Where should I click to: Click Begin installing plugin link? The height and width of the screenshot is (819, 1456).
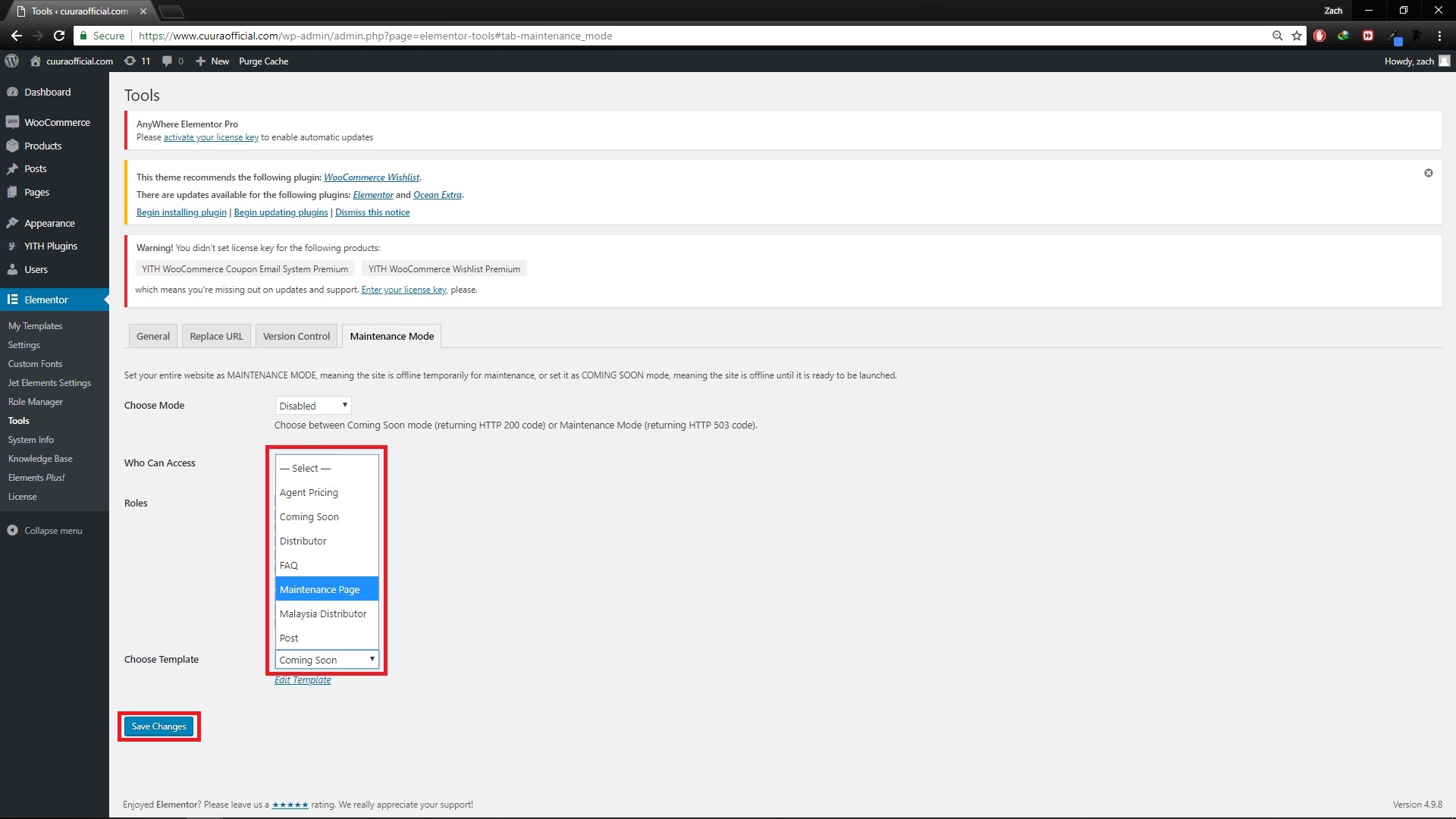tap(181, 212)
